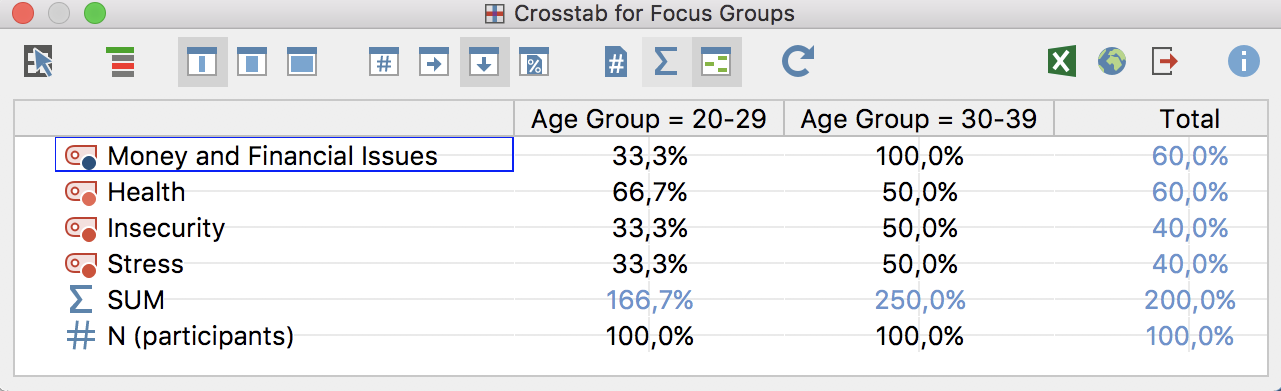This screenshot has height=391, width=1281.
Task: Click the 50,0% cell in the Insecurity row
Action: [x=919, y=228]
